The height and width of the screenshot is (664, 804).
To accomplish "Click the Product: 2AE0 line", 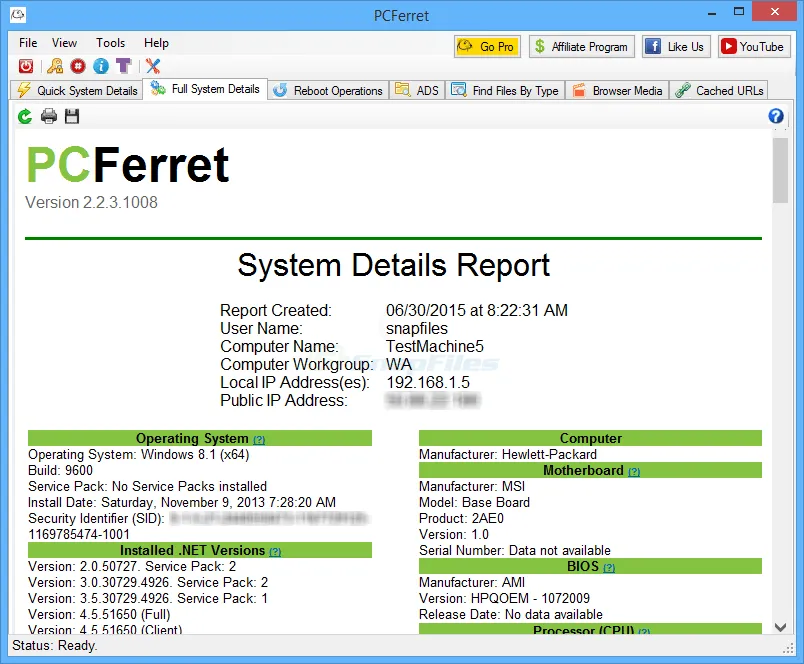I will (x=461, y=519).
